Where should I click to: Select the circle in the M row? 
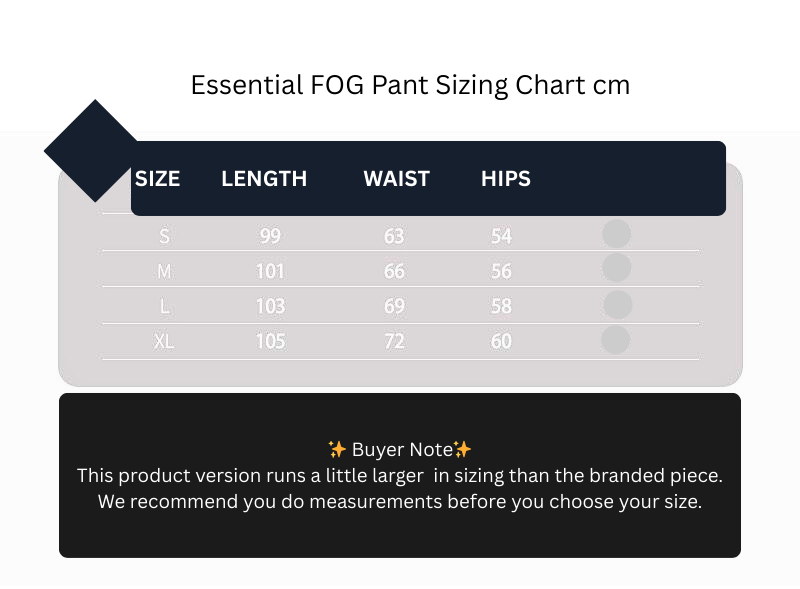(616, 268)
